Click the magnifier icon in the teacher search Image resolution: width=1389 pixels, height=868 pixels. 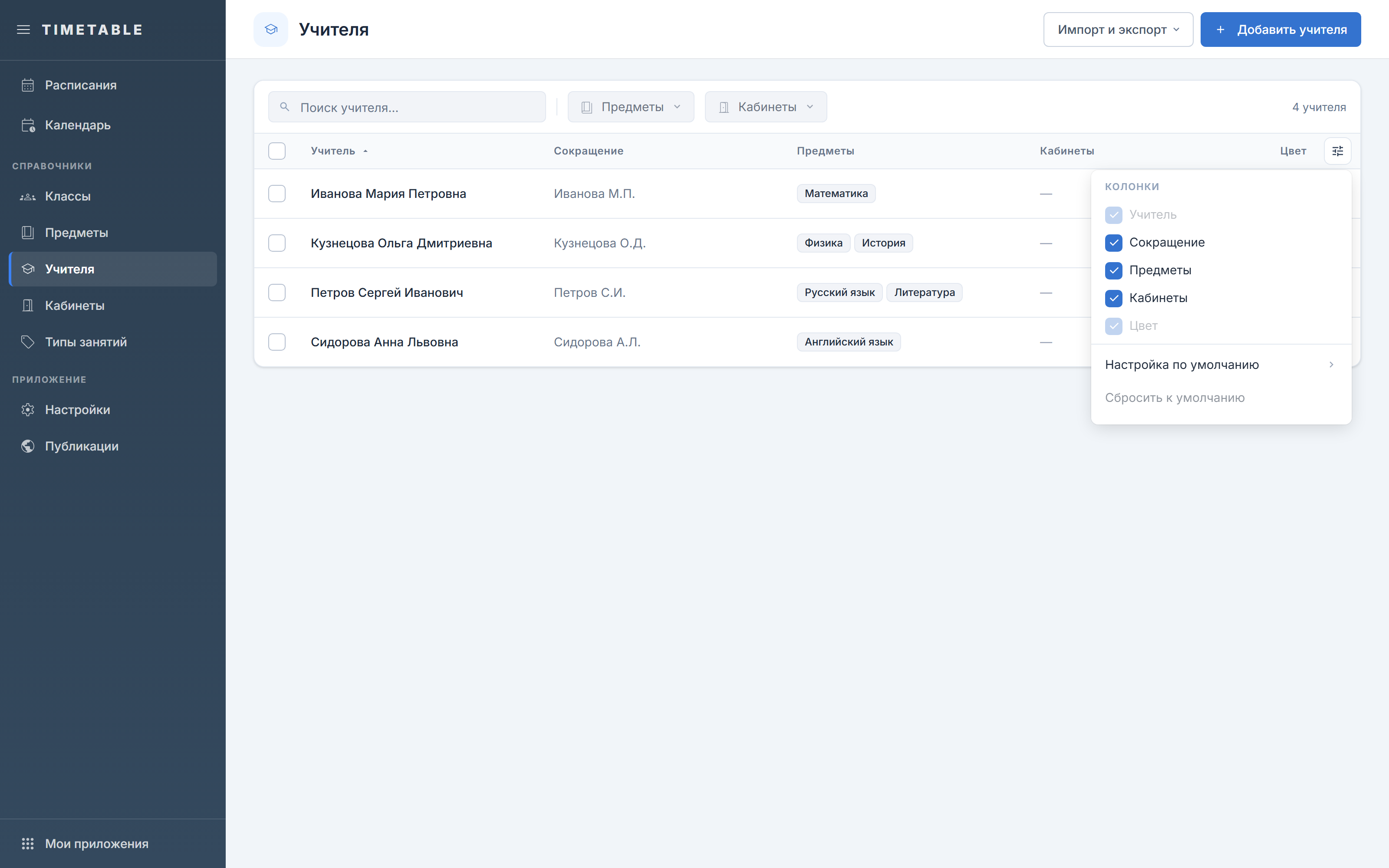pyautogui.click(x=285, y=107)
